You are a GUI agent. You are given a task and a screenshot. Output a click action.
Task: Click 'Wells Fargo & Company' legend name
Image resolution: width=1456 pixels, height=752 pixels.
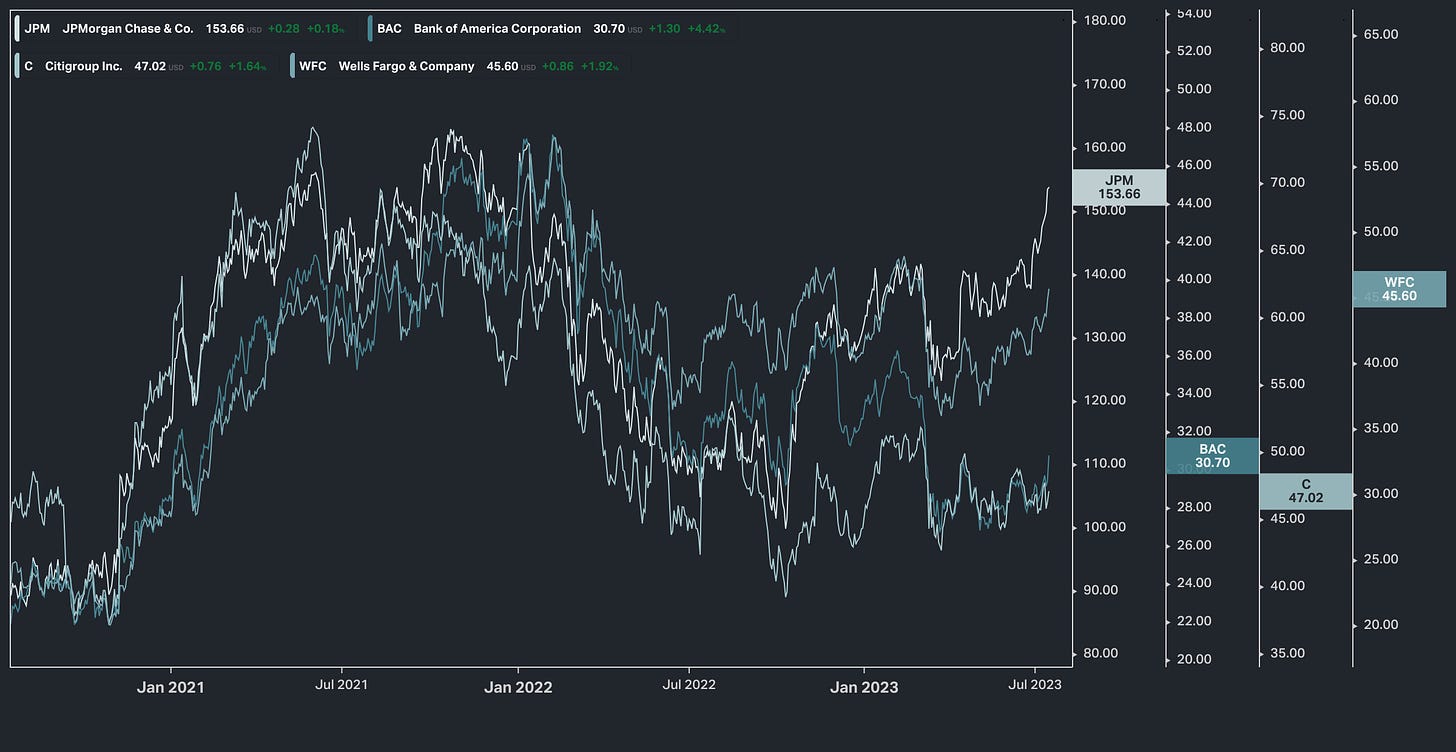click(406, 66)
